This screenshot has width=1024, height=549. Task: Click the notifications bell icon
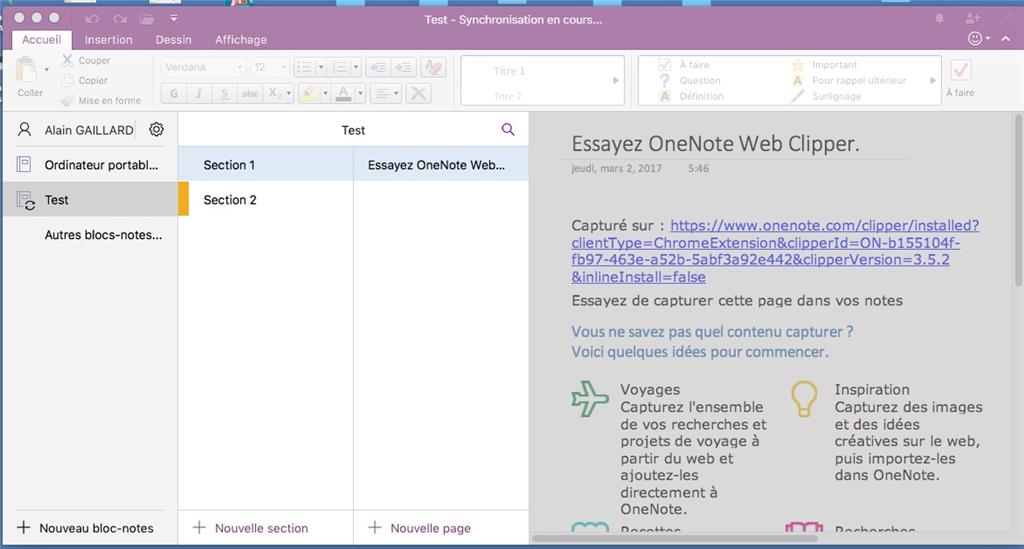click(939, 19)
